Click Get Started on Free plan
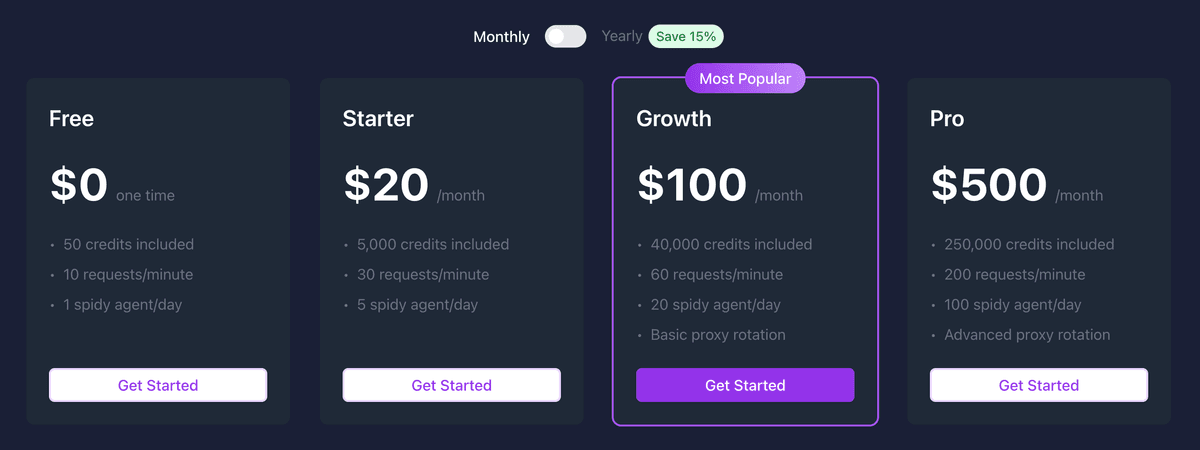 tap(158, 385)
